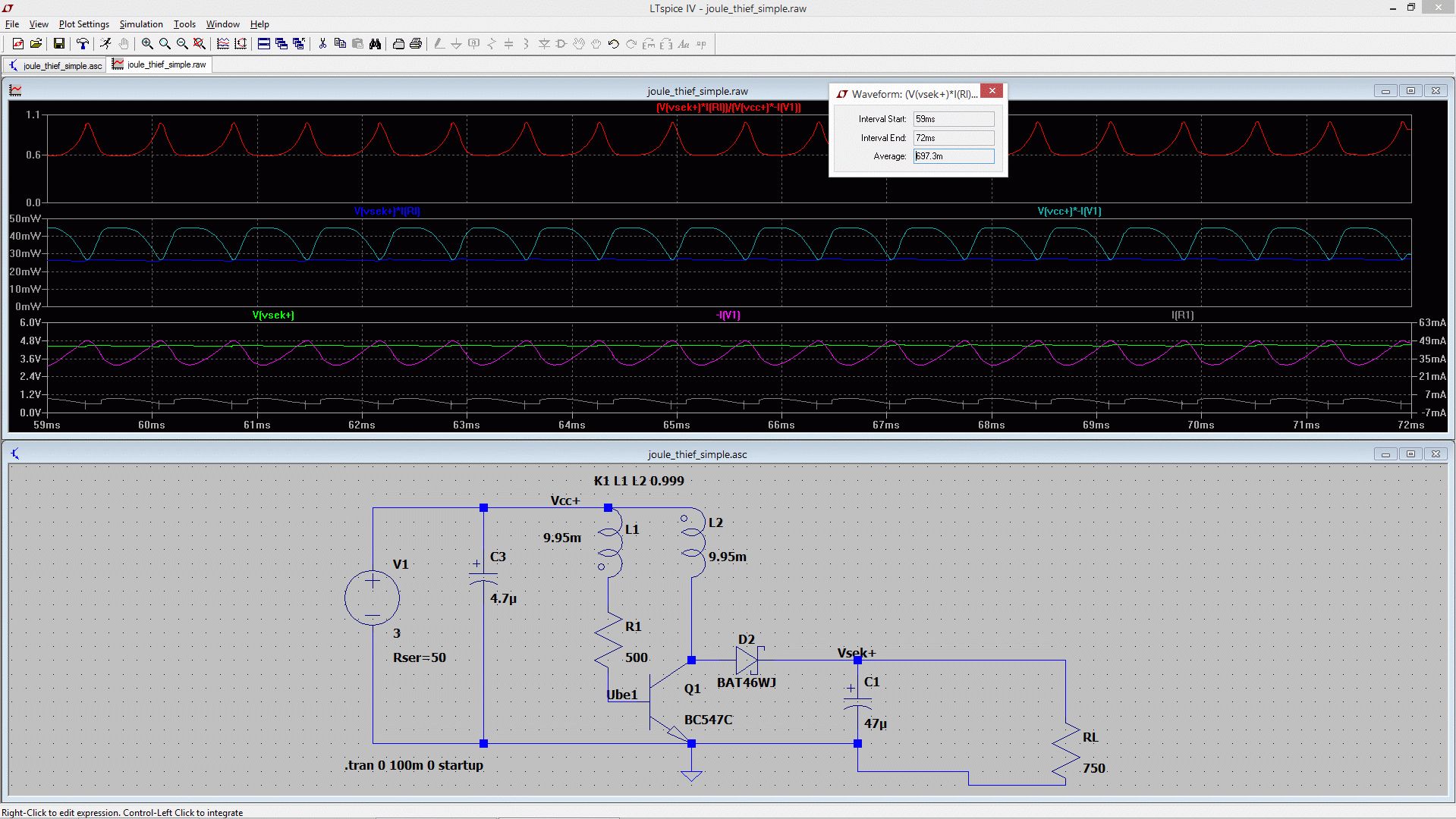Click the Interval Start field
Viewport: 1456px width, 819px height.
(953, 119)
